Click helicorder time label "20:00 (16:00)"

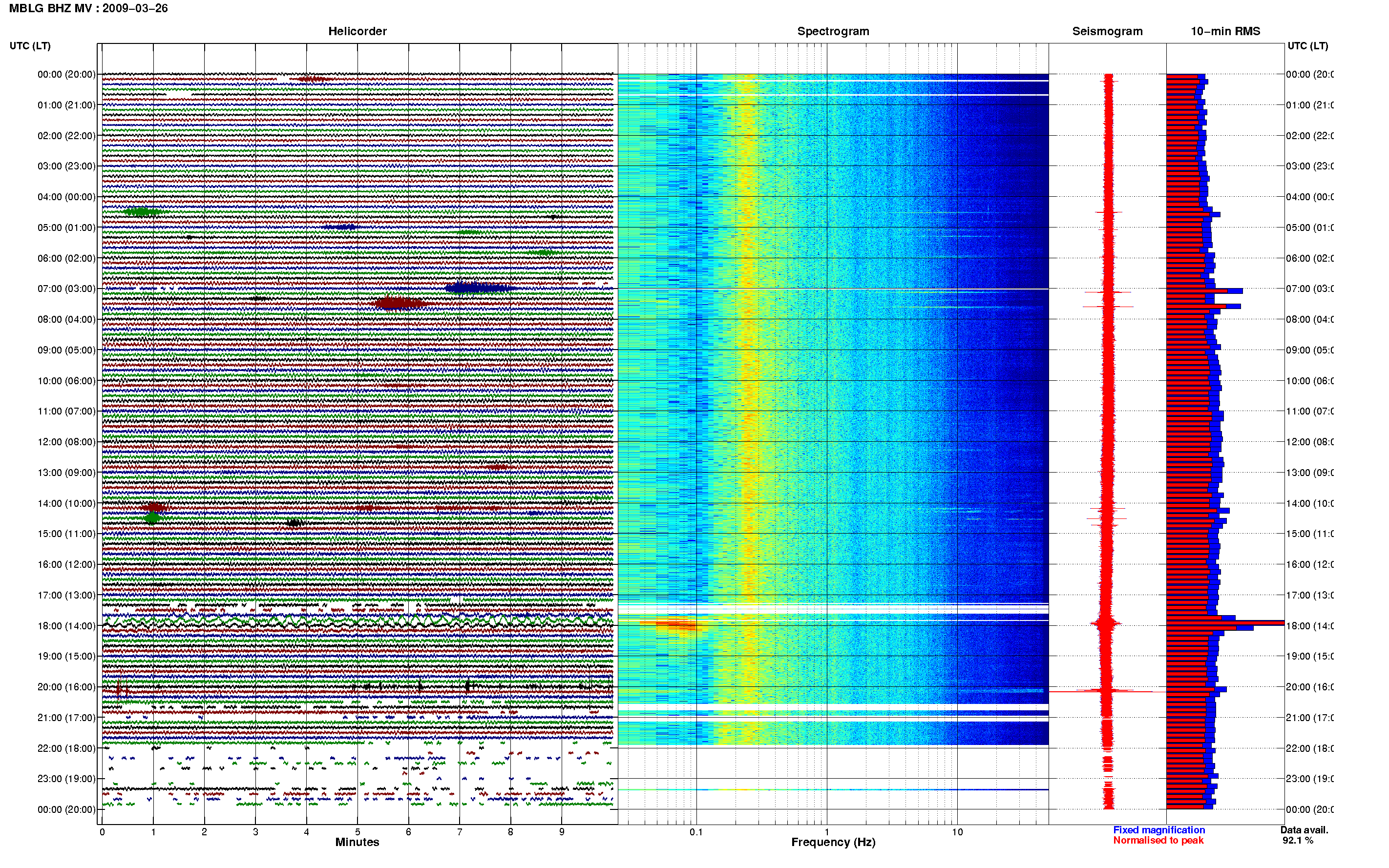tap(66, 687)
